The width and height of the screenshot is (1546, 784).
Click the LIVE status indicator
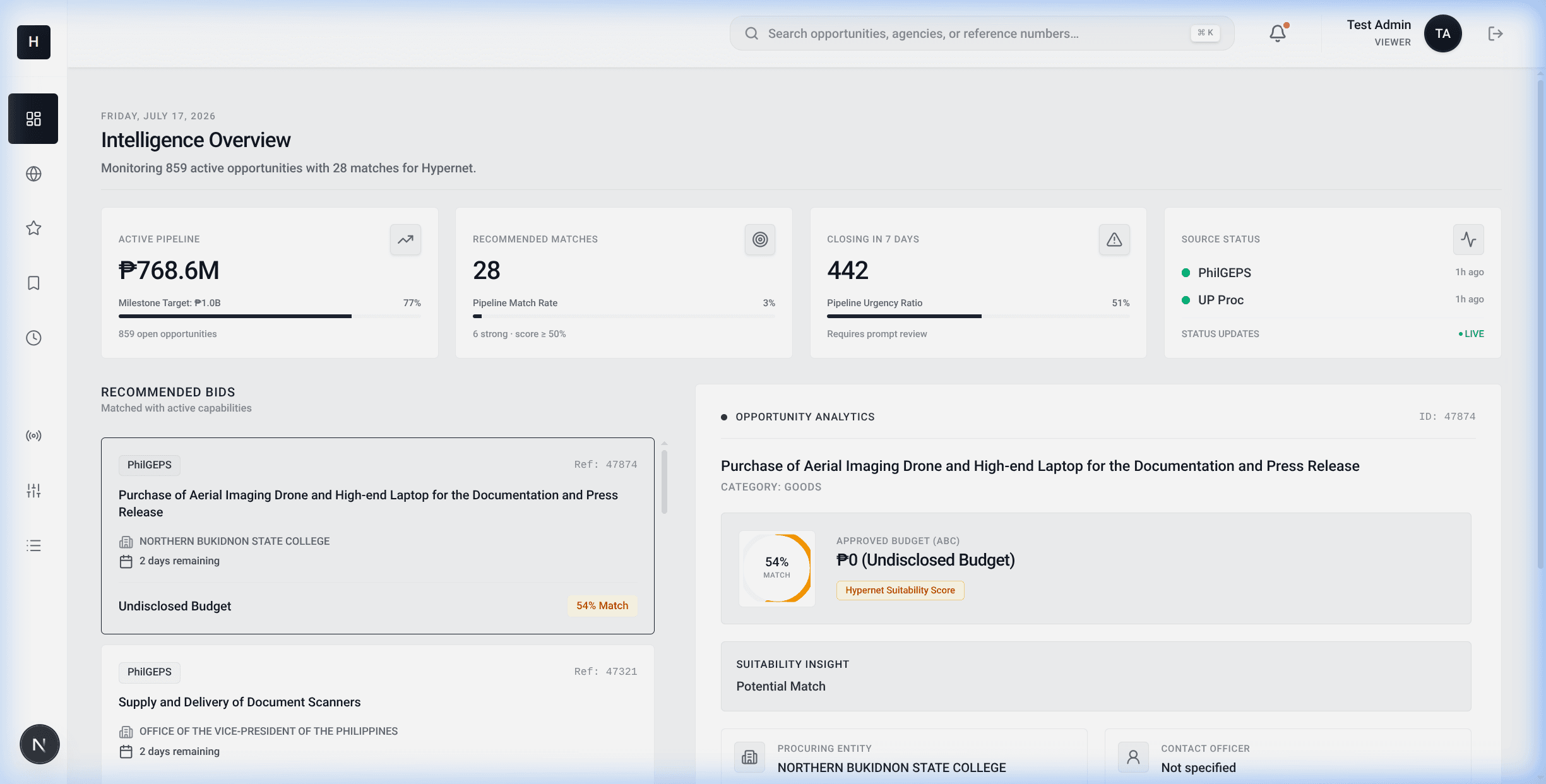1471,334
